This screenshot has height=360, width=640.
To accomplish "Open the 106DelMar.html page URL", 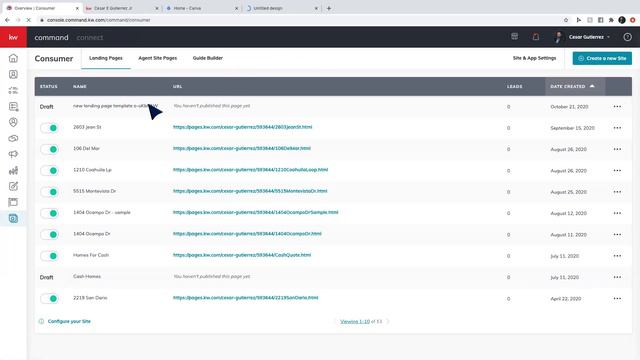I will click(x=242, y=148).
